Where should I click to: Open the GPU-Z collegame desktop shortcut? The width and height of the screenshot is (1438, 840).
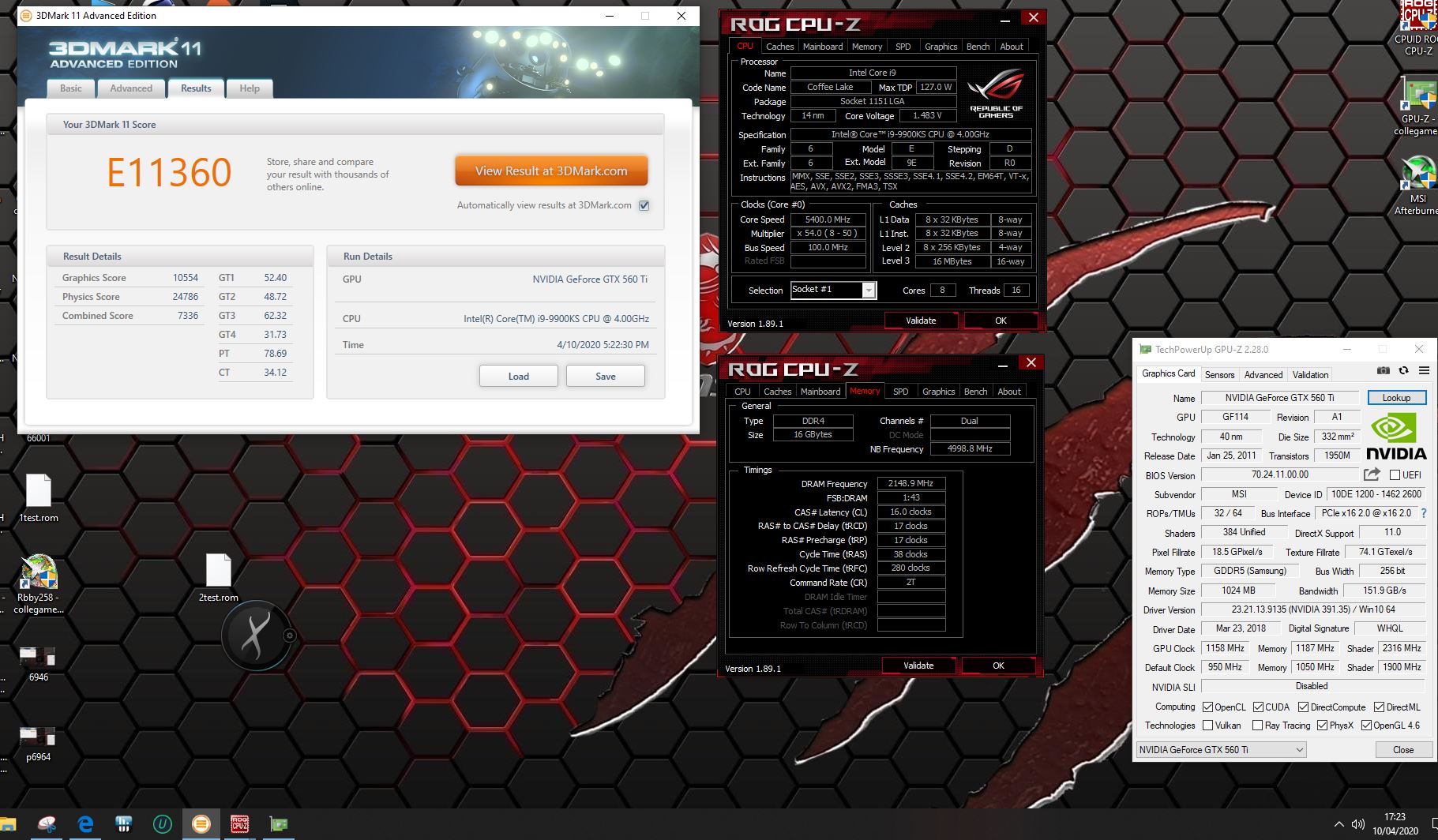pyautogui.click(x=1418, y=106)
